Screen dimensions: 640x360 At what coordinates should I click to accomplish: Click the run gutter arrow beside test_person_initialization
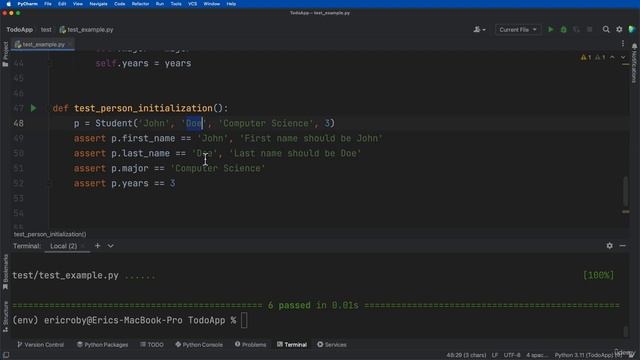(x=33, y=108)
